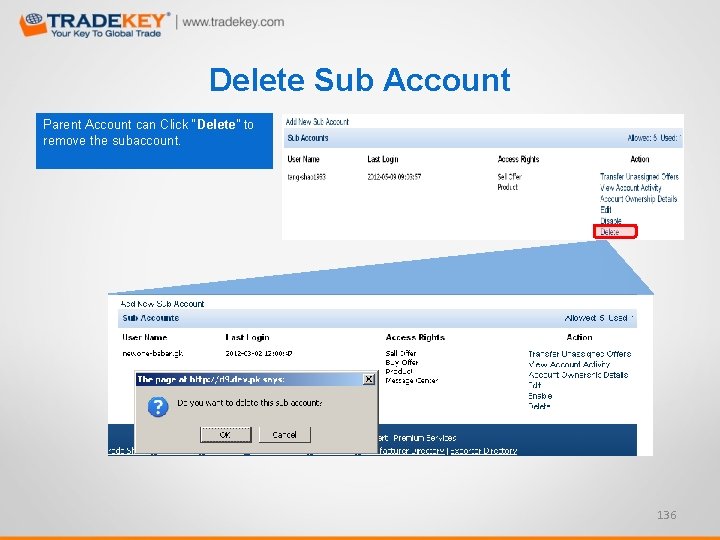Viewport: 720px width, 540px height.
Task: Click Add New Sub Account in lower panel
Action: (x=163, y=304)
